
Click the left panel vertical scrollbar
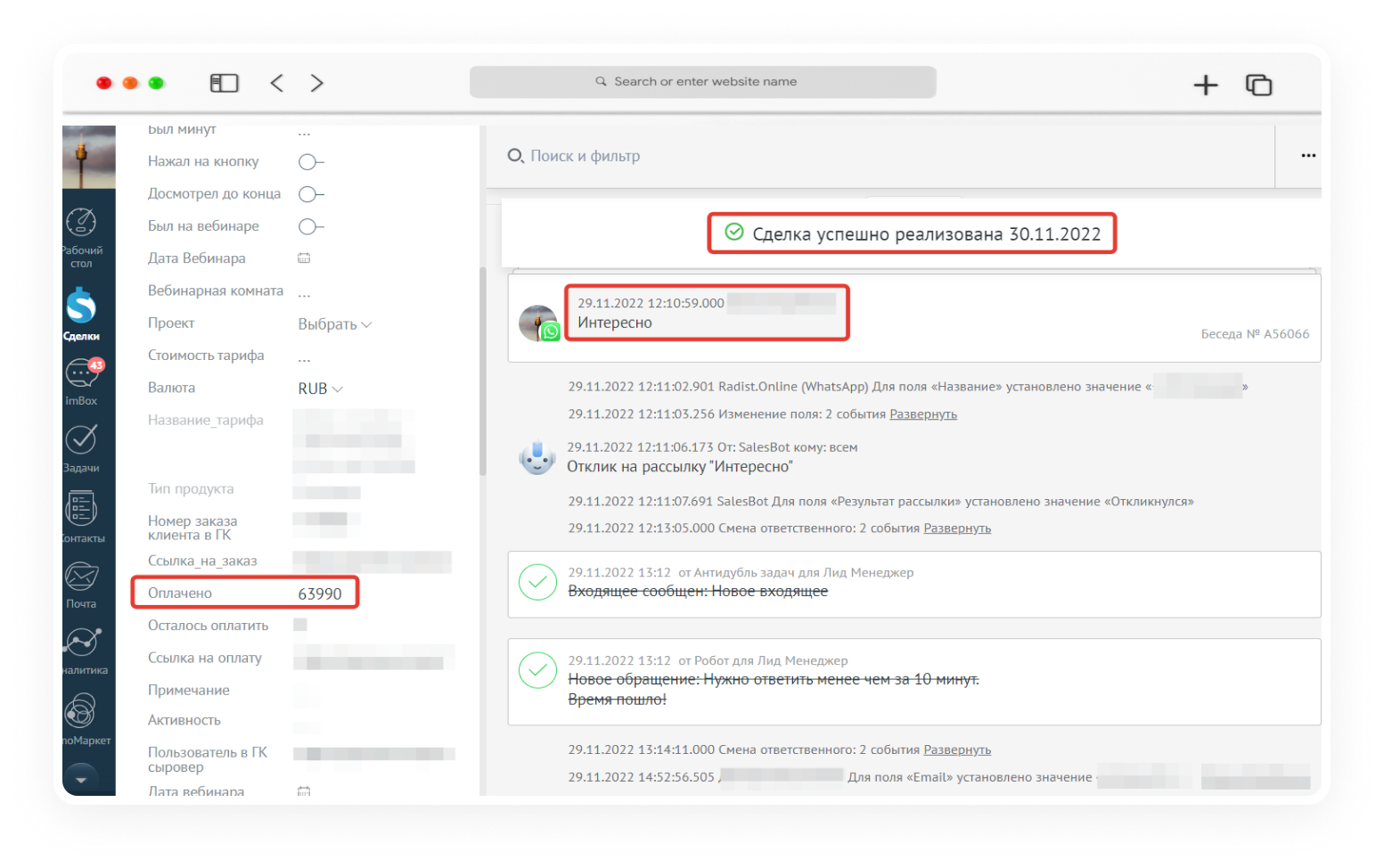tap(482, 370)
